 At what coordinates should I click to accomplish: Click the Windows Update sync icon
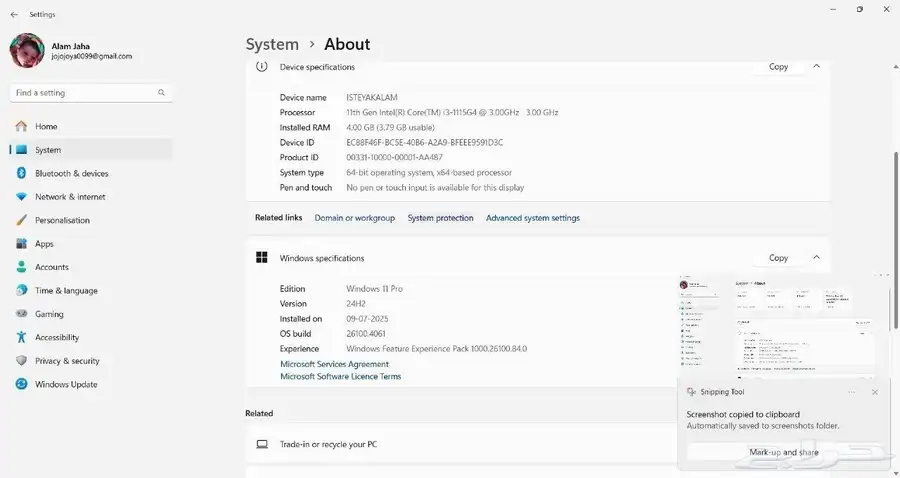click(x=21, y=384)
